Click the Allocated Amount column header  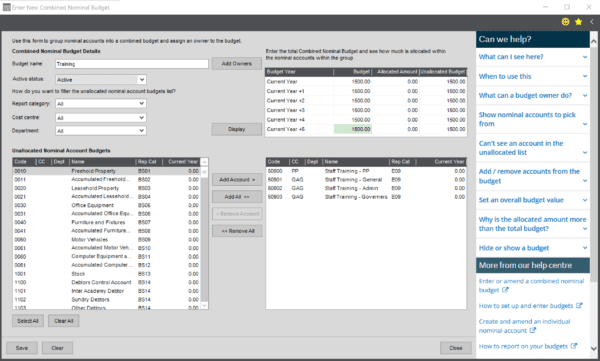pyautogui.click(x=396, y=72)
